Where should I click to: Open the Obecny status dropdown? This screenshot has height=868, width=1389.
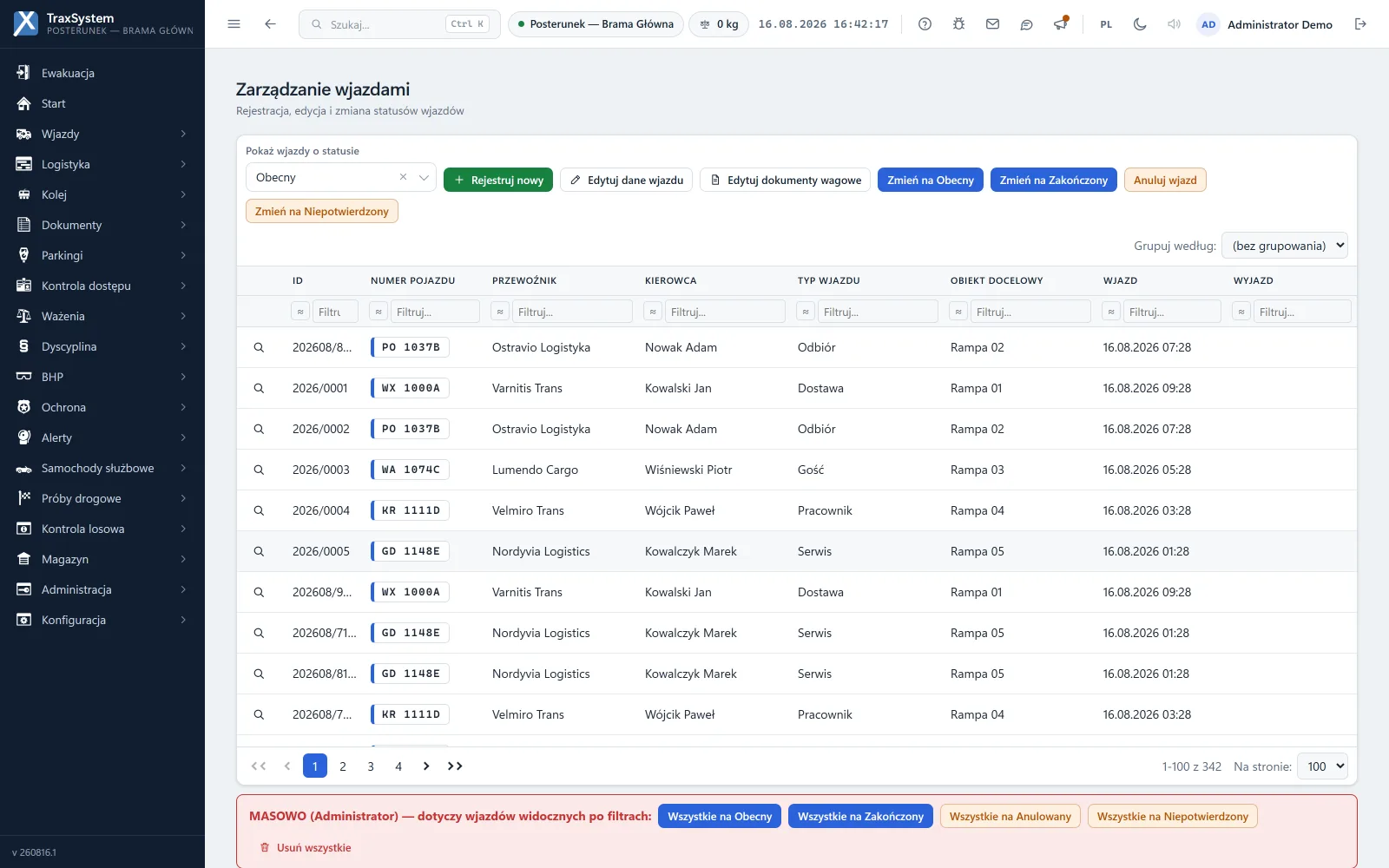pos(340,177)
